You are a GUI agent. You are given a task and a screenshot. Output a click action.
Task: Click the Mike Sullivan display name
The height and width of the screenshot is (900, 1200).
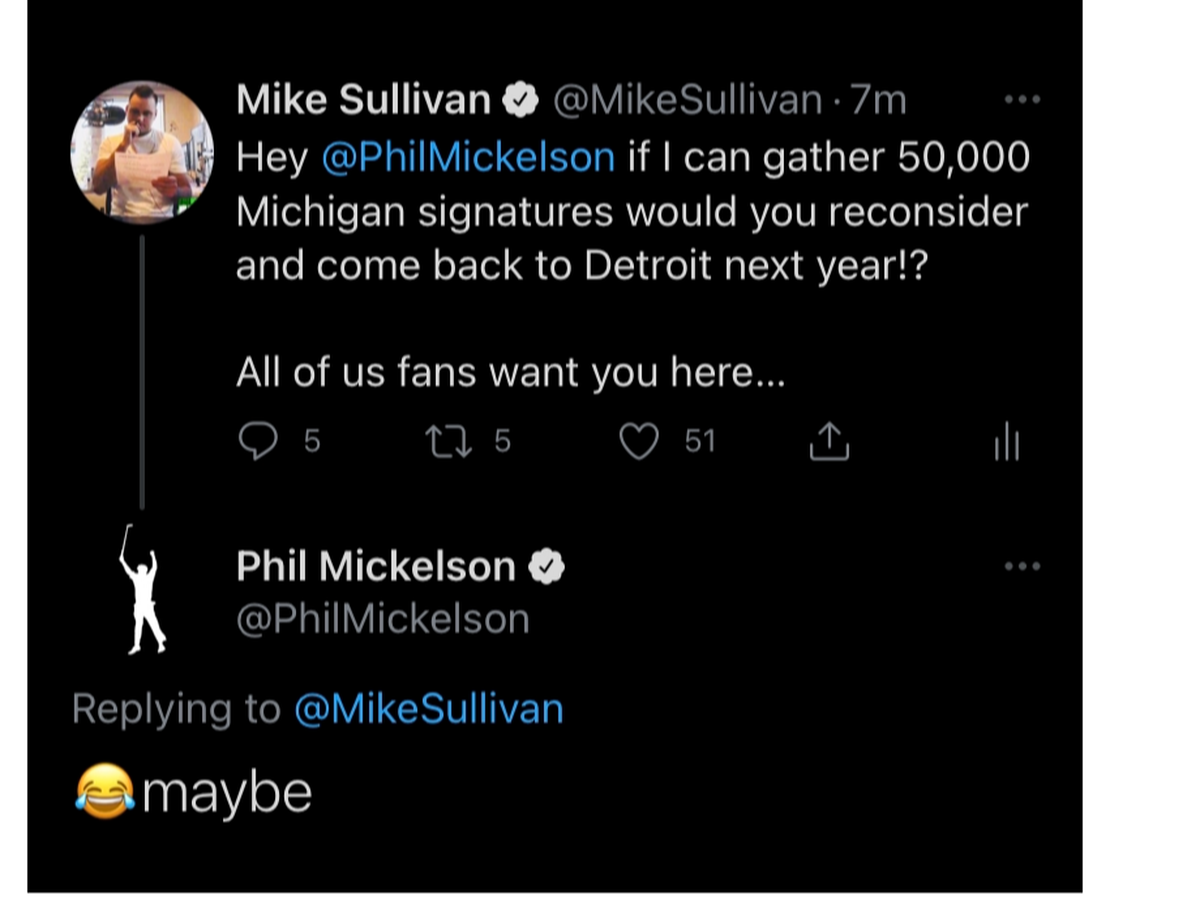(x=364, y=100)
